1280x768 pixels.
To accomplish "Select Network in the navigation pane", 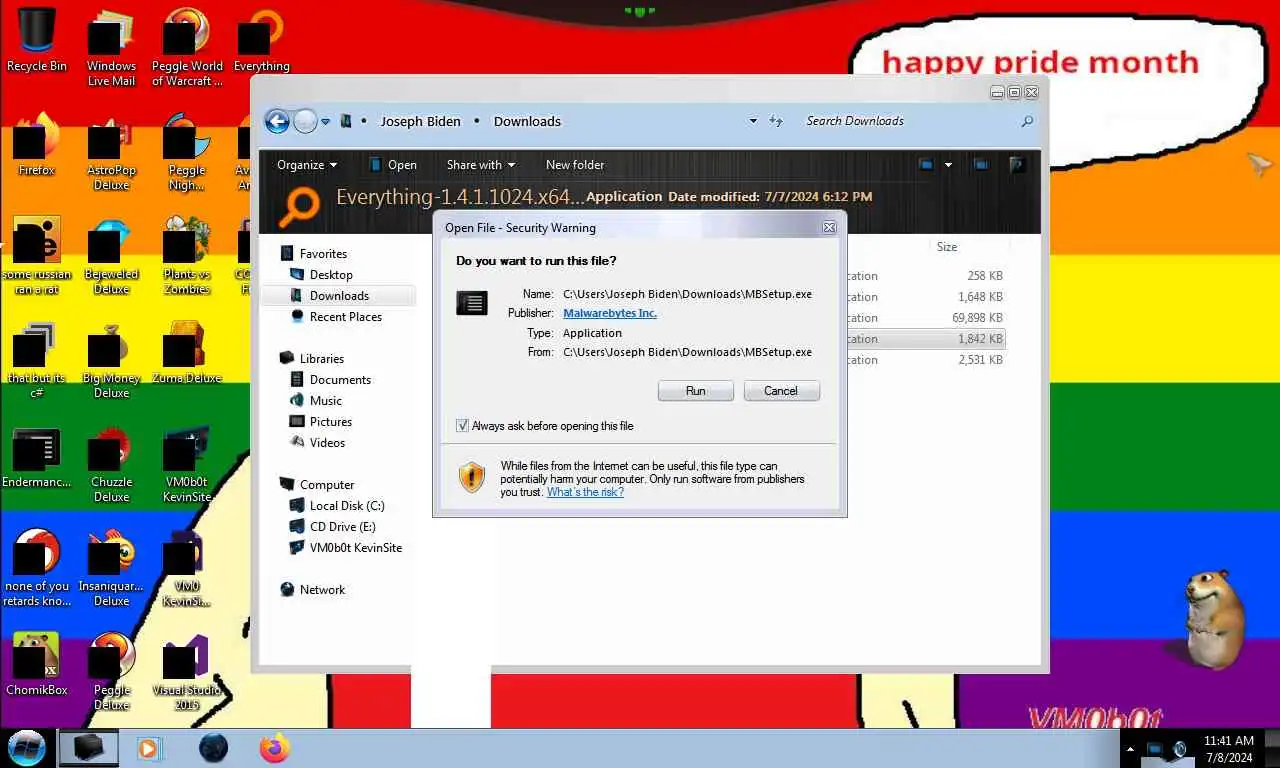I will (x=322, y=590).
